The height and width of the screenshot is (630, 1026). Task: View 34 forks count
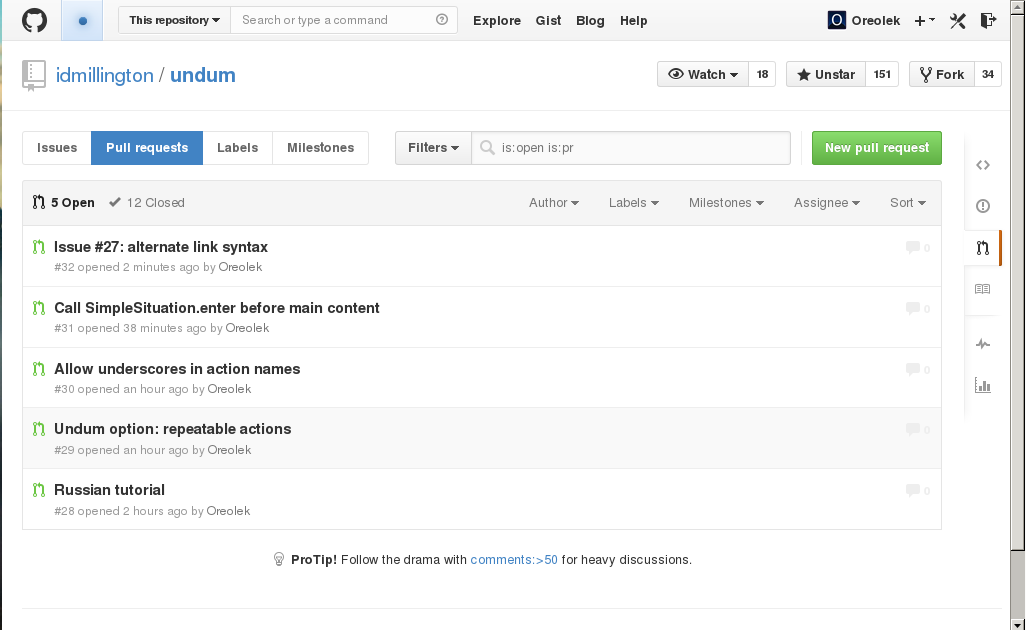pyautogui.click(x=988, y=75)
